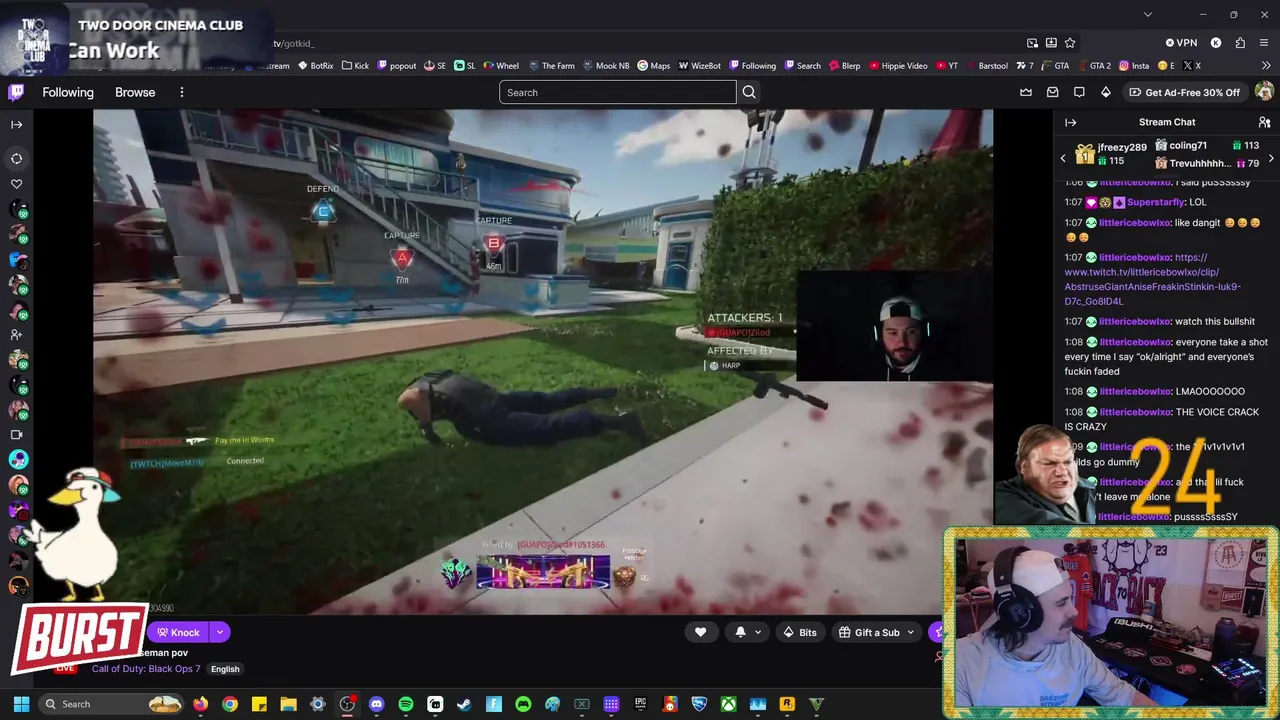This screenshot has height=720, width=1280.
Task: Open the recommended users icon in sidebar
Action: (x=17, y=335)
